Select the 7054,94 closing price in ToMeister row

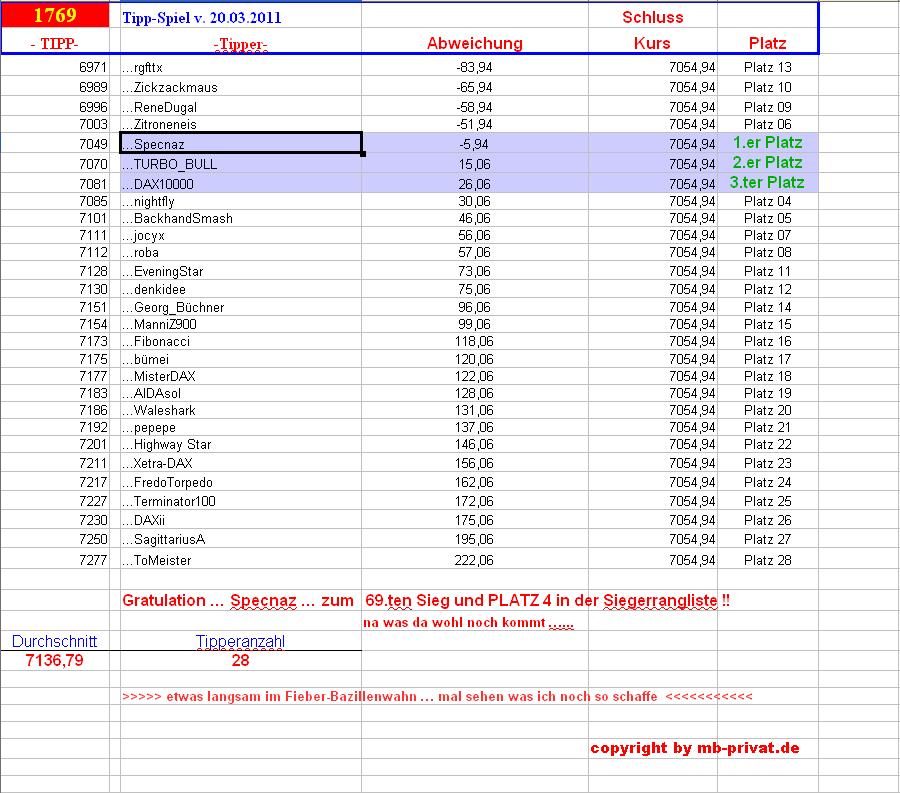coord(692,560)
